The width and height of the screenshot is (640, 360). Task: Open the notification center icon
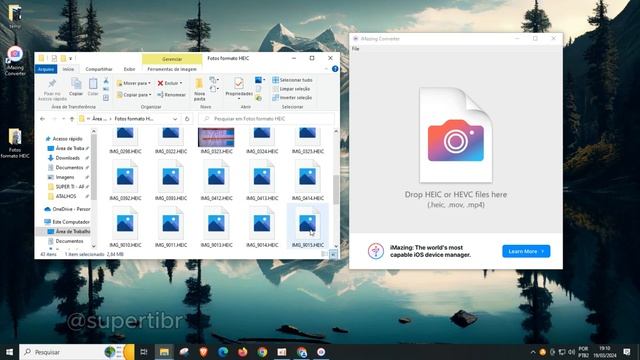click(x=627, y=352)
